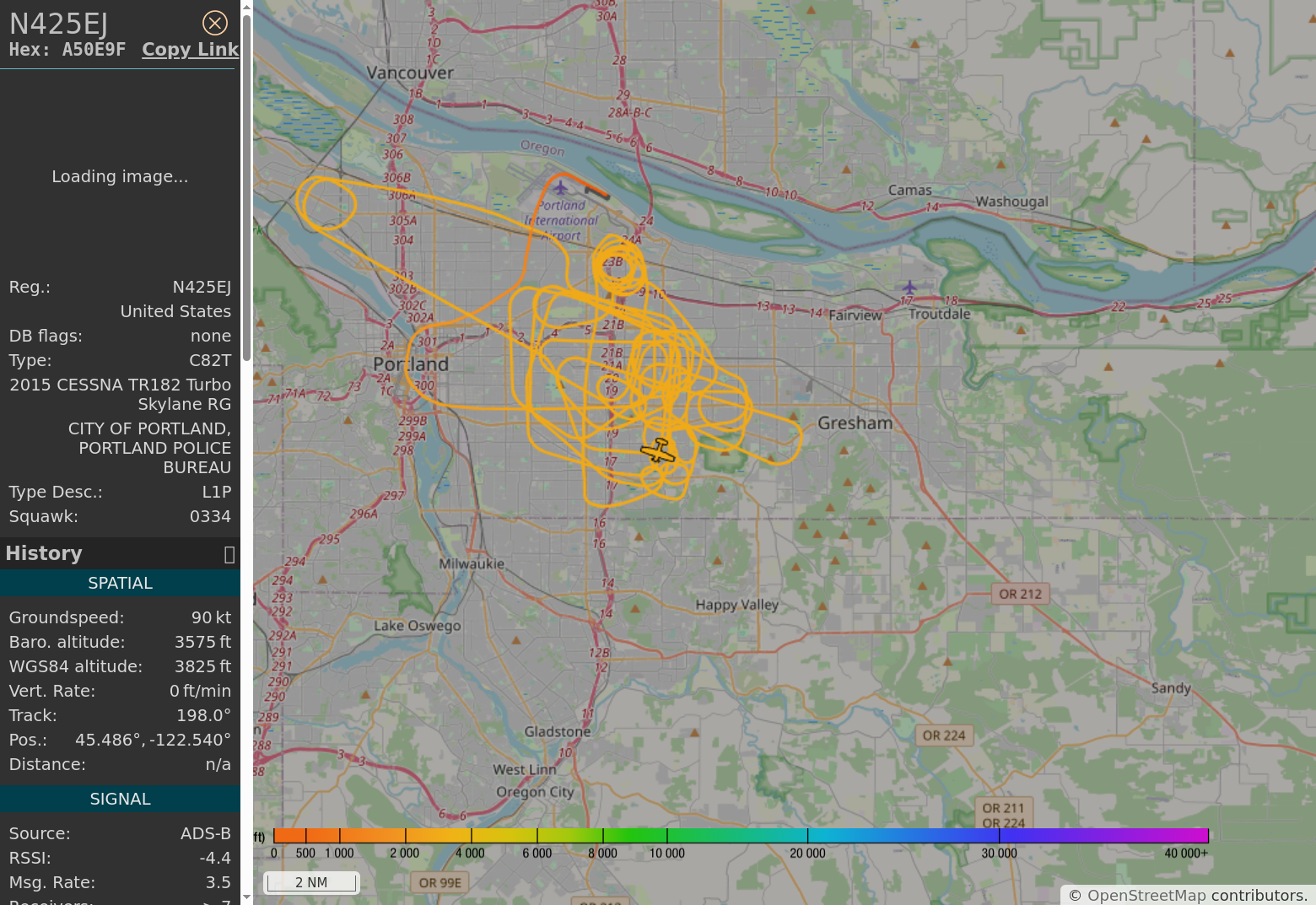Click the OR 212 highway shield

[1020, 594]
